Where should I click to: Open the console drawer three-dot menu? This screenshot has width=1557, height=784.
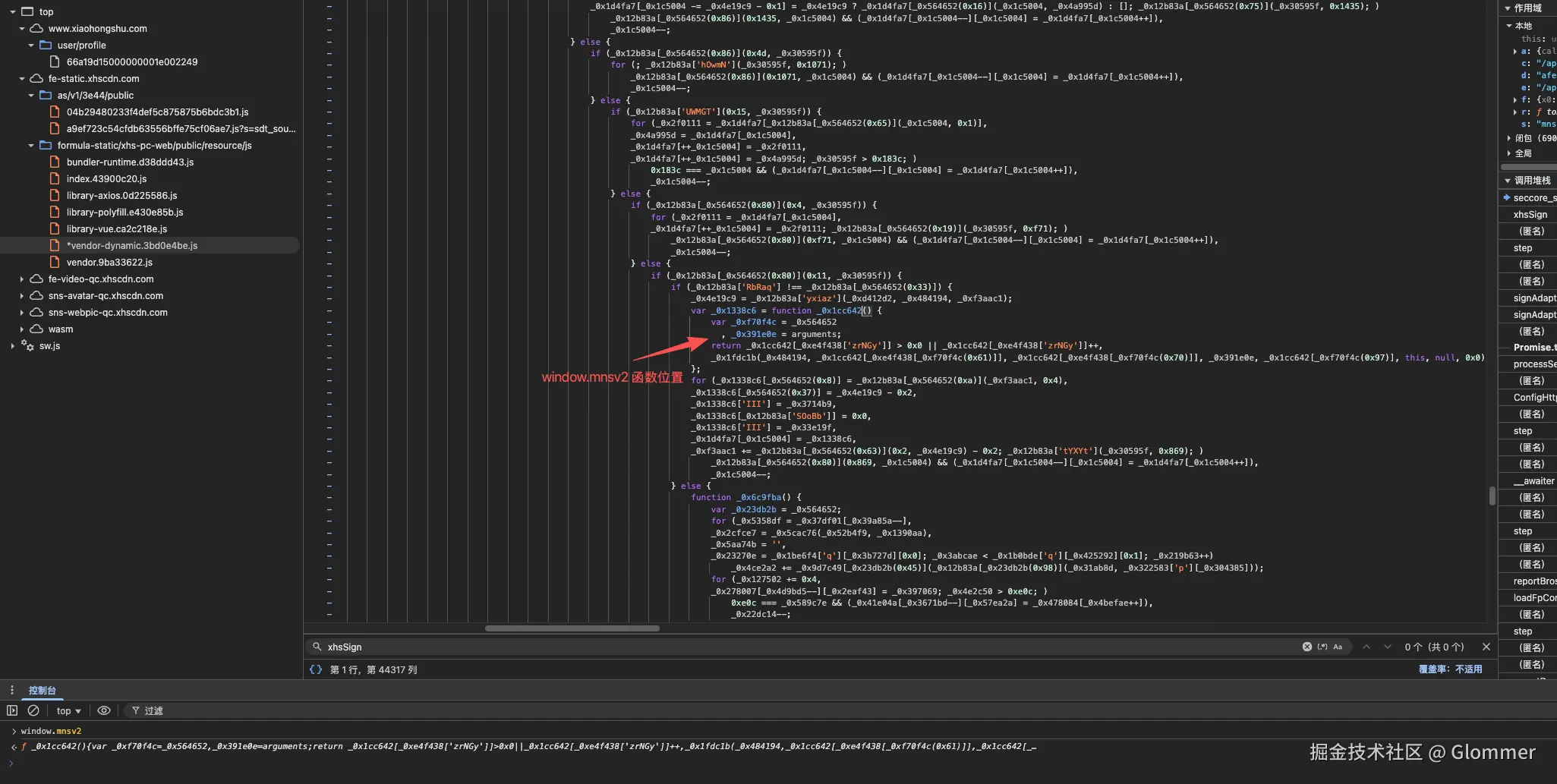tap(11, 690)
